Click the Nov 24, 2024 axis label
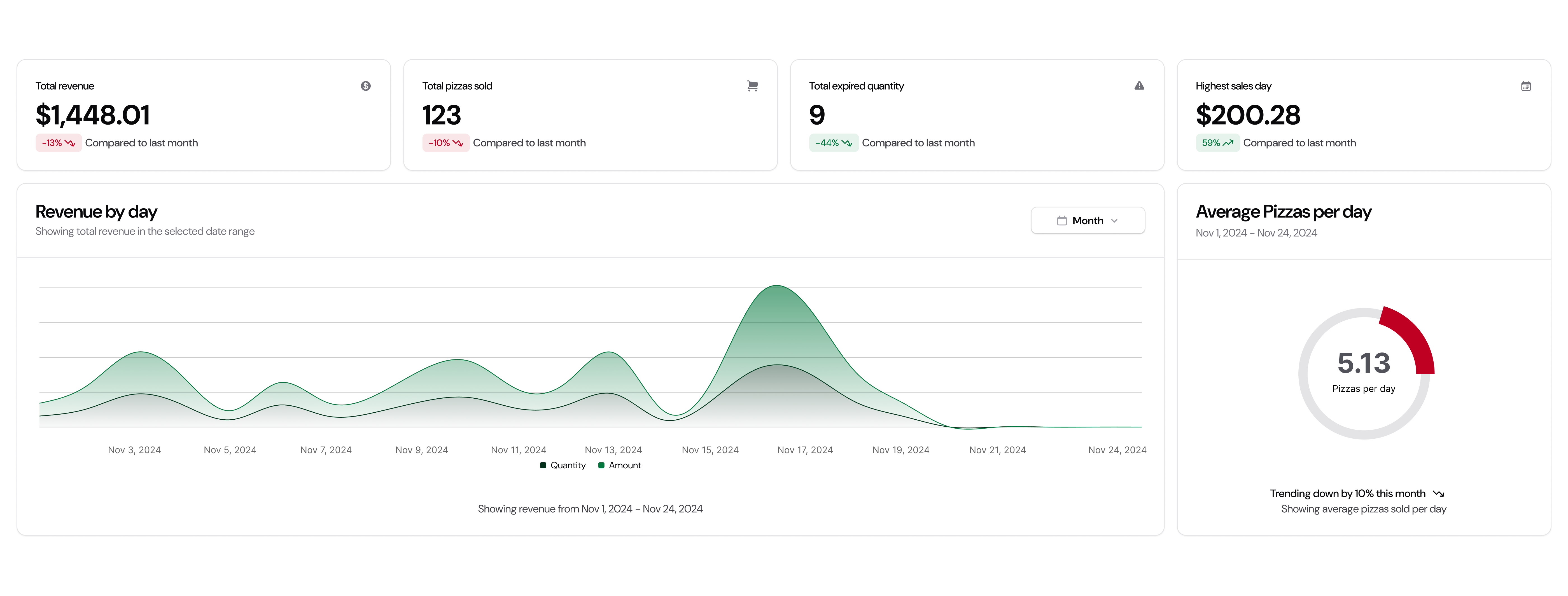This screenshot has width=1568, height=596. (1117, 450)
